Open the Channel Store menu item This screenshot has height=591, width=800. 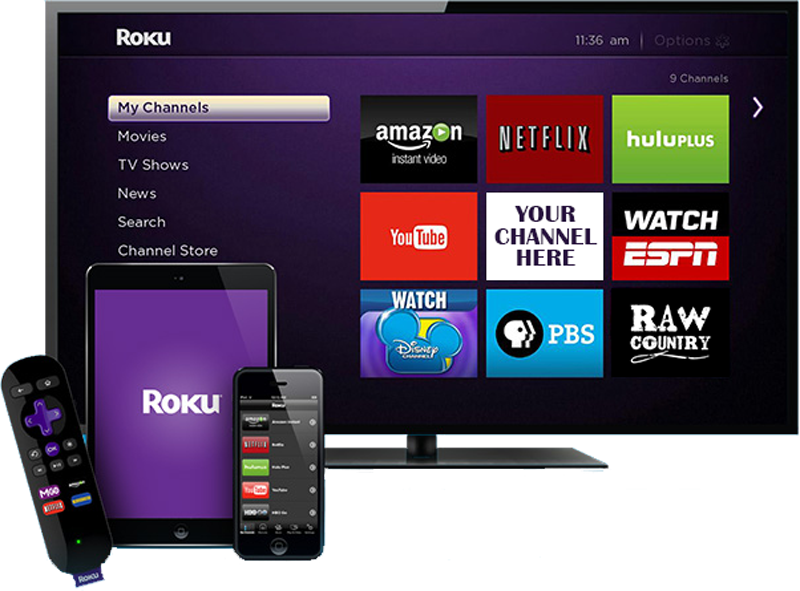[x=167, y=250]
